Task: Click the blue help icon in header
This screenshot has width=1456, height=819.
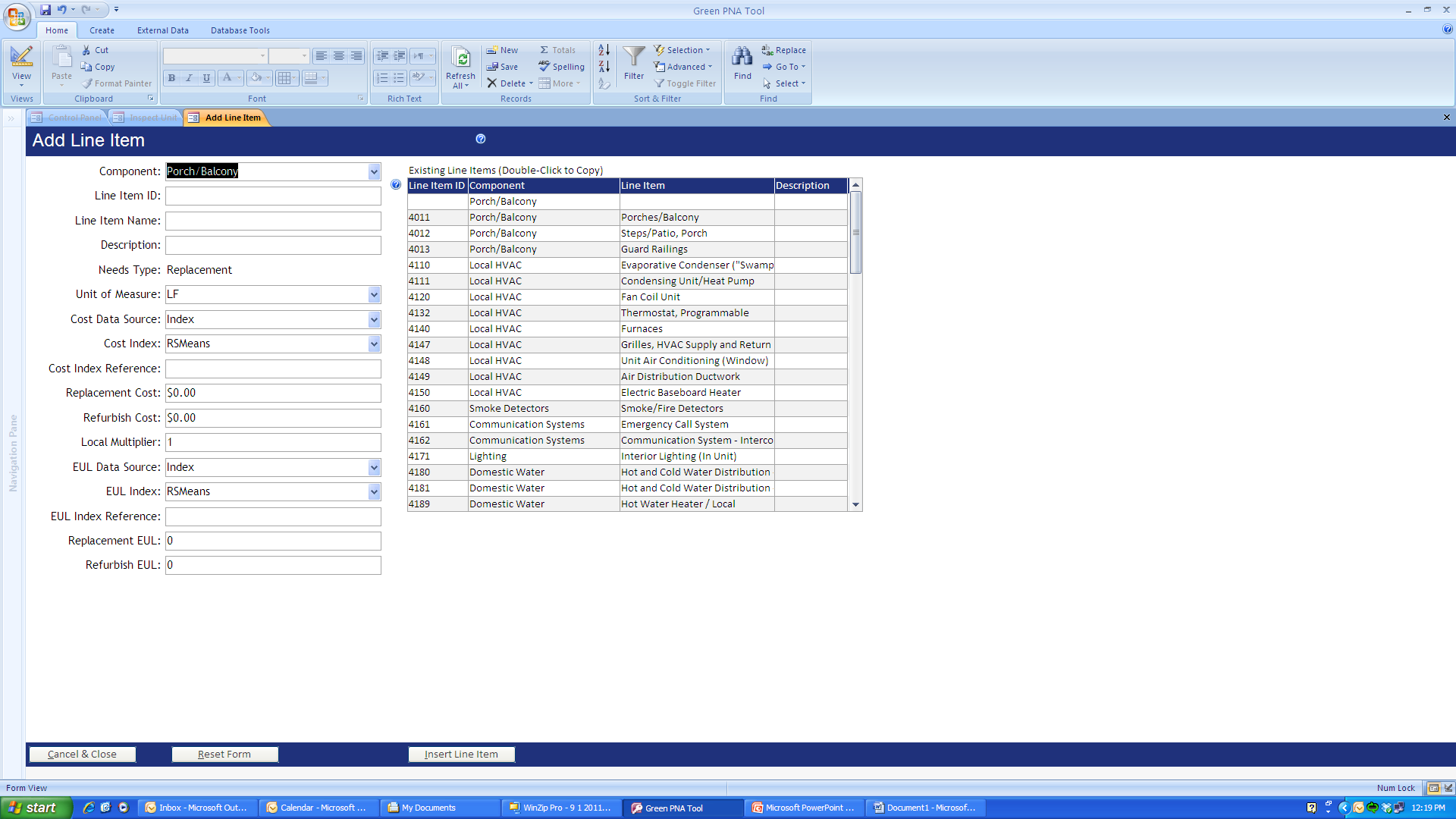Action: click(x=481, y=139)
